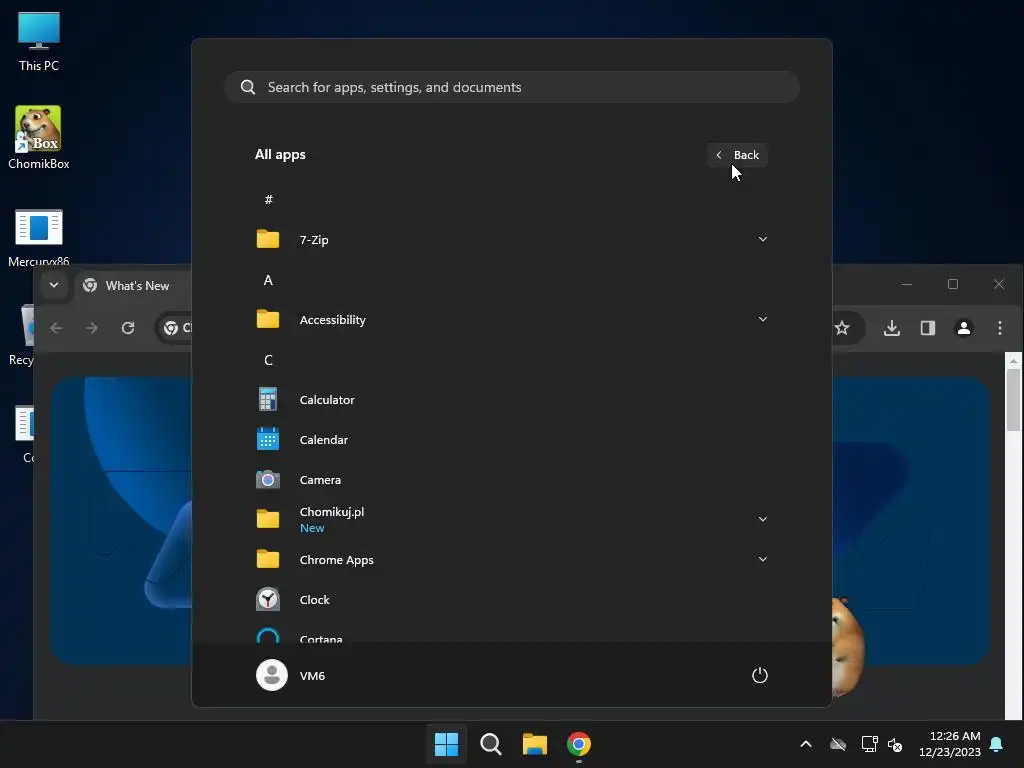Click the network display tray icon
This screenshot has width=1024, height=768.
[869, 744]
